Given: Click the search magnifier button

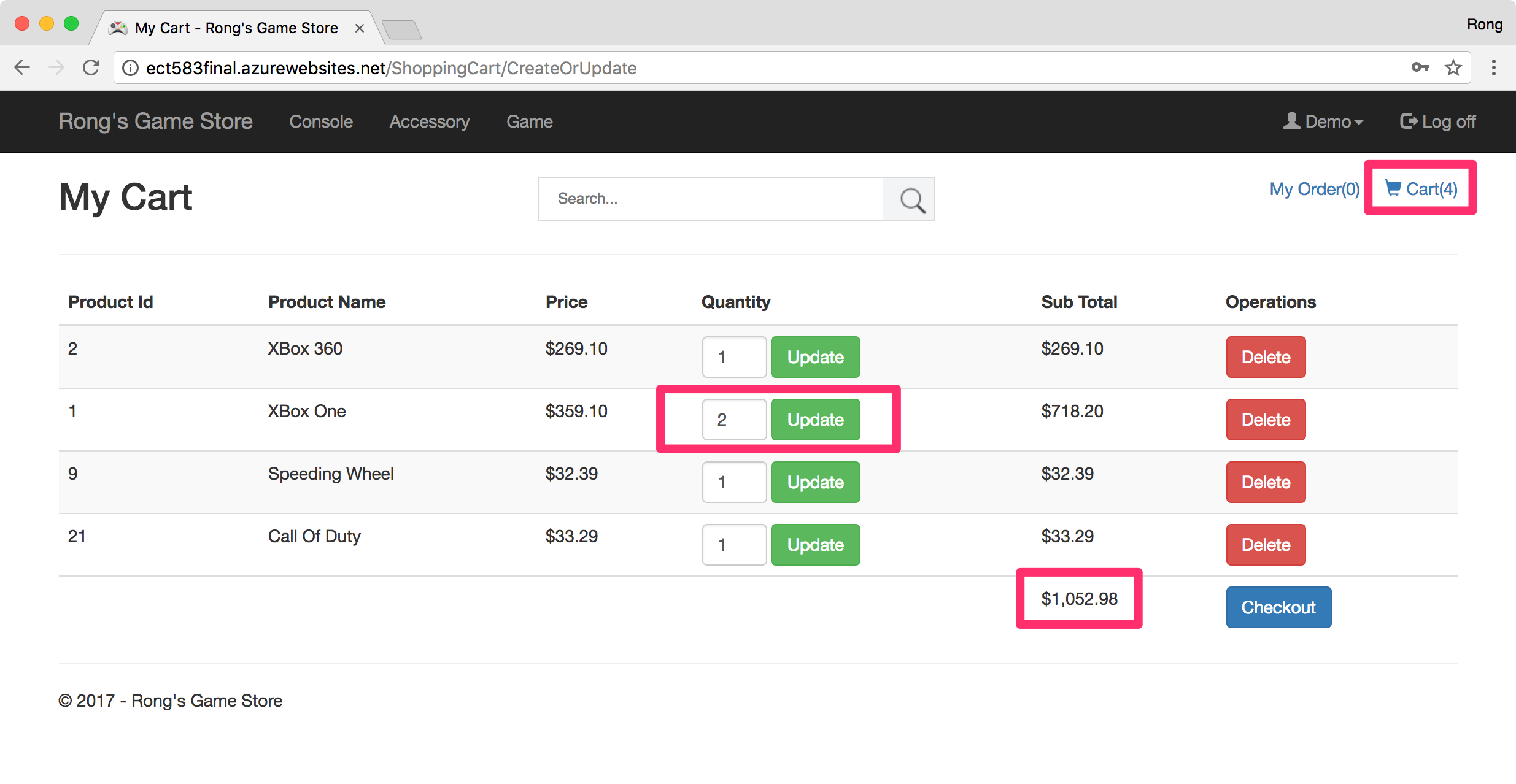Looking at the screenshot, I should pos(909,199).
